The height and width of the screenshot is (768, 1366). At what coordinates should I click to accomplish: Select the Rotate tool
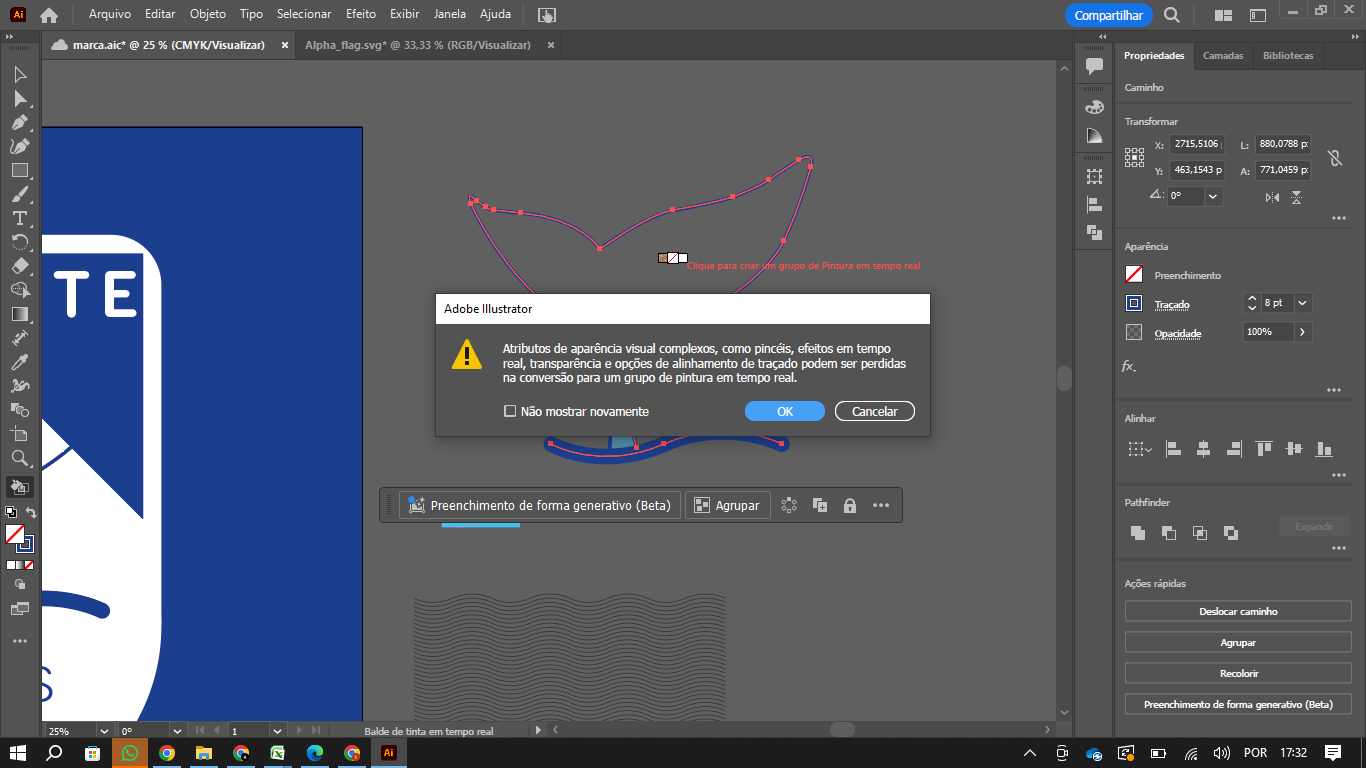pos(20,242)
